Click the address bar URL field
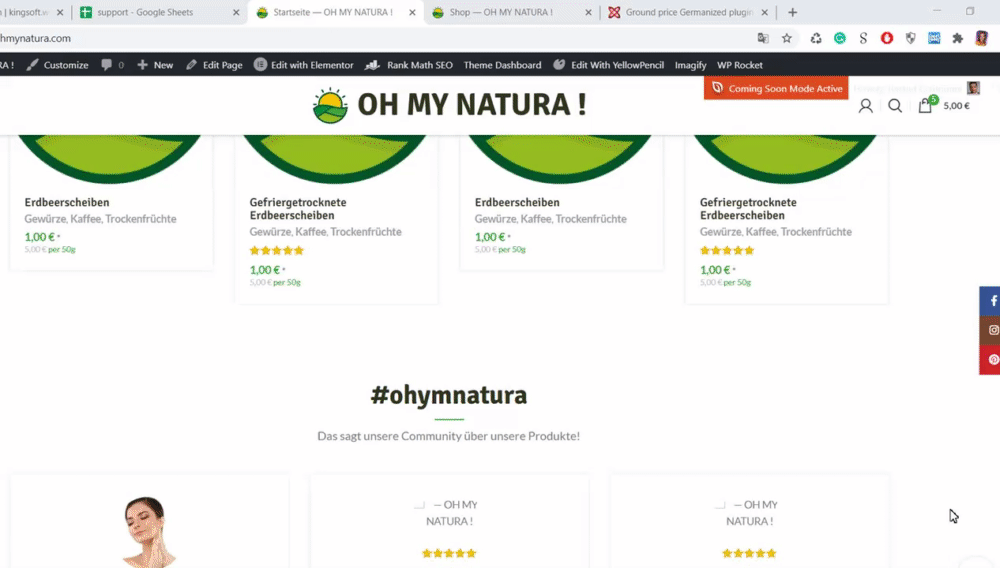The image size is (1000, 568). (376, 38)
